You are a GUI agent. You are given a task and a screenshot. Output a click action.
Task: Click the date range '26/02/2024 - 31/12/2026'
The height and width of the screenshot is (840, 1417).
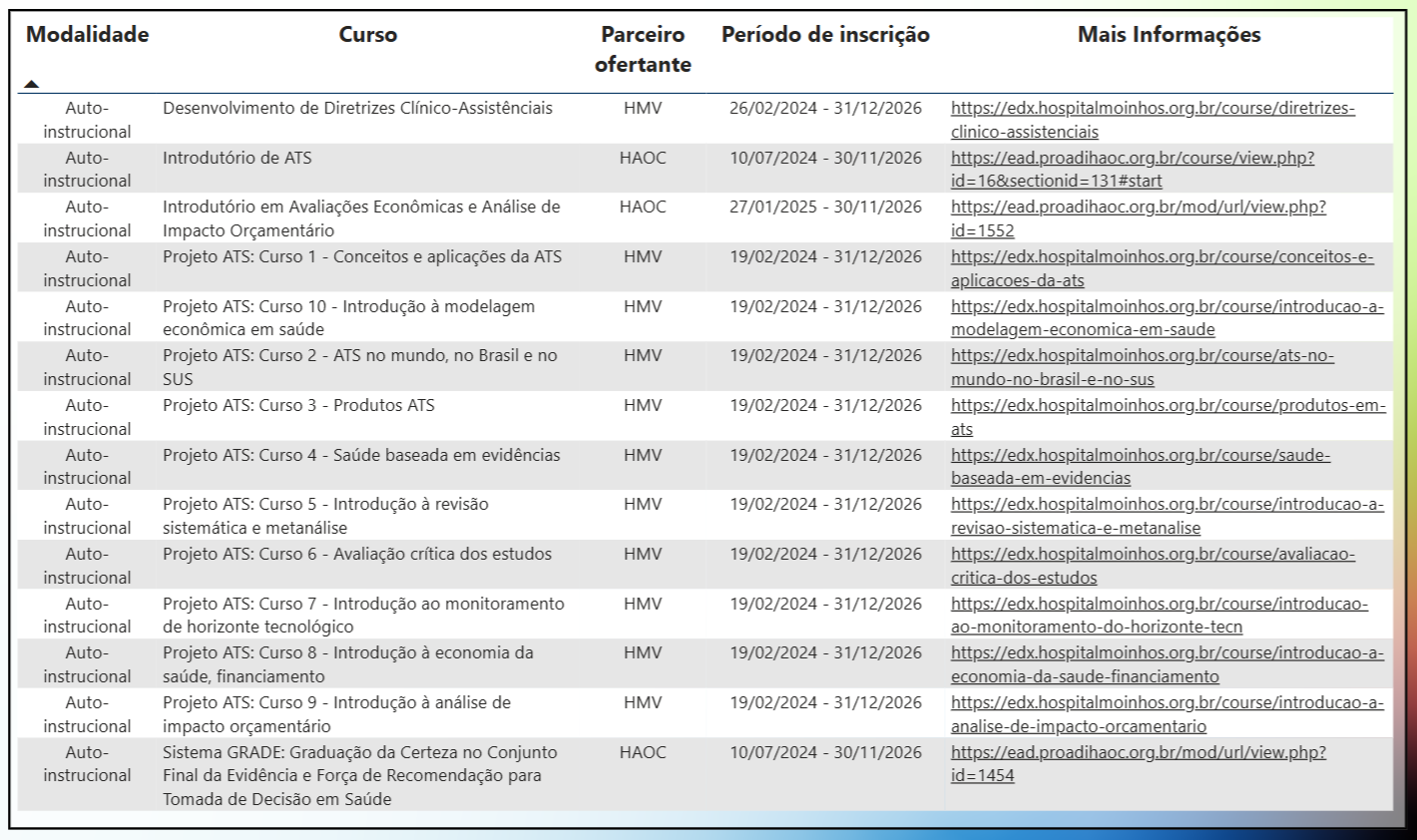pos(825,108)
